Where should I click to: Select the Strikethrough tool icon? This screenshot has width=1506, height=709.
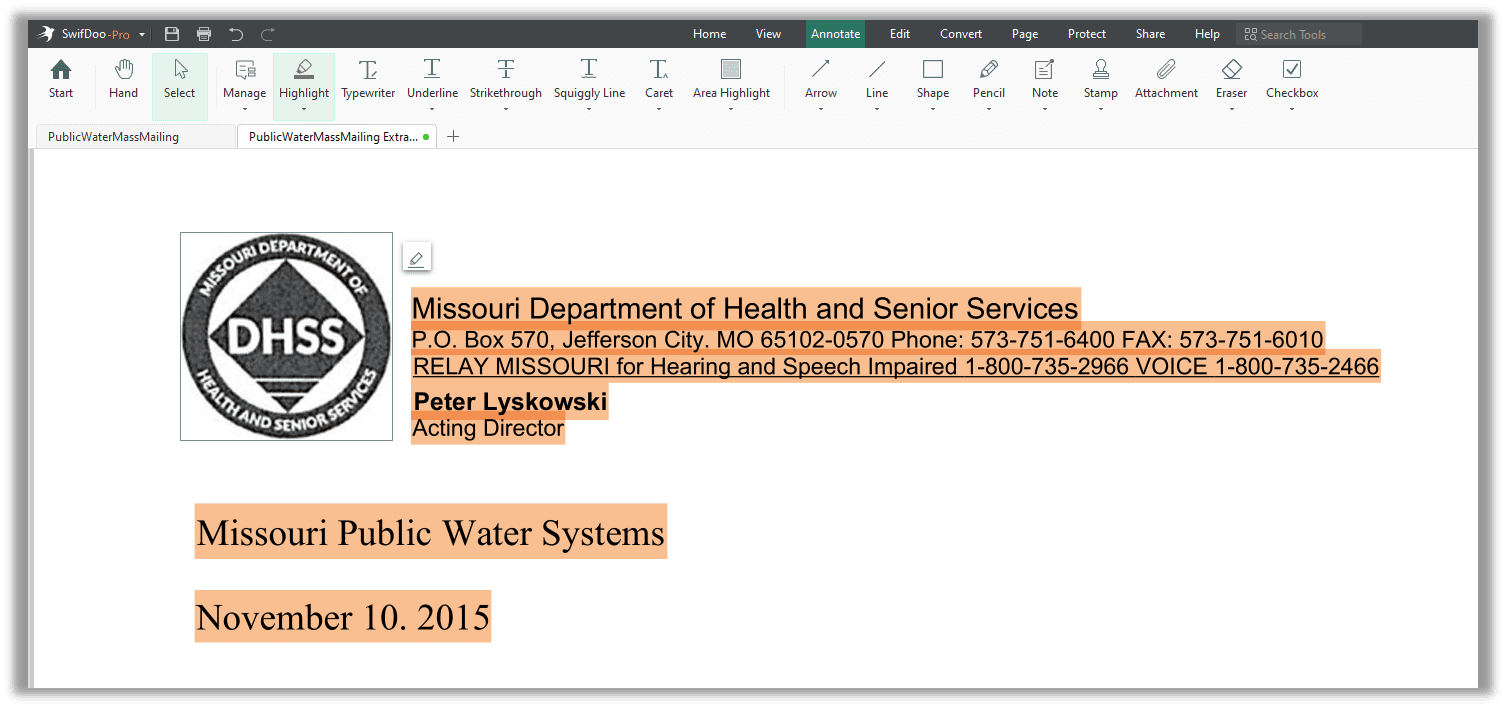pos(506,69)
